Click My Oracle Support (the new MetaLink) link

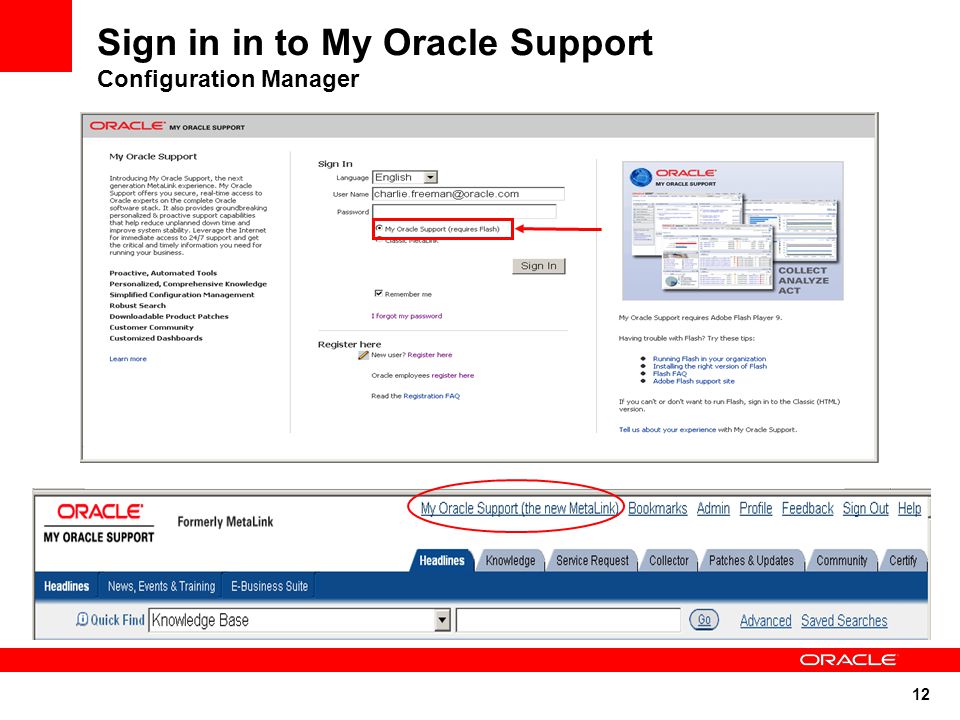519,509
